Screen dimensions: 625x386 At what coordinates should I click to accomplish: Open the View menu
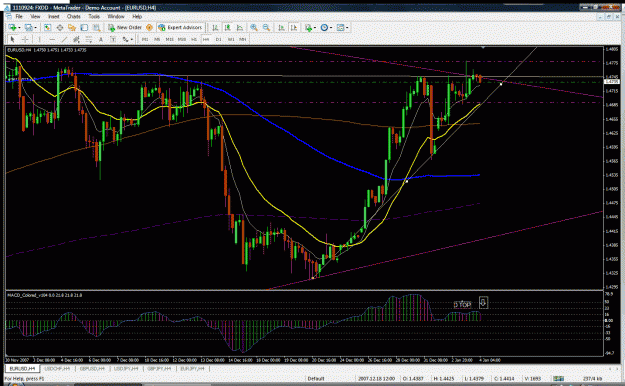(x=35, y=16)
